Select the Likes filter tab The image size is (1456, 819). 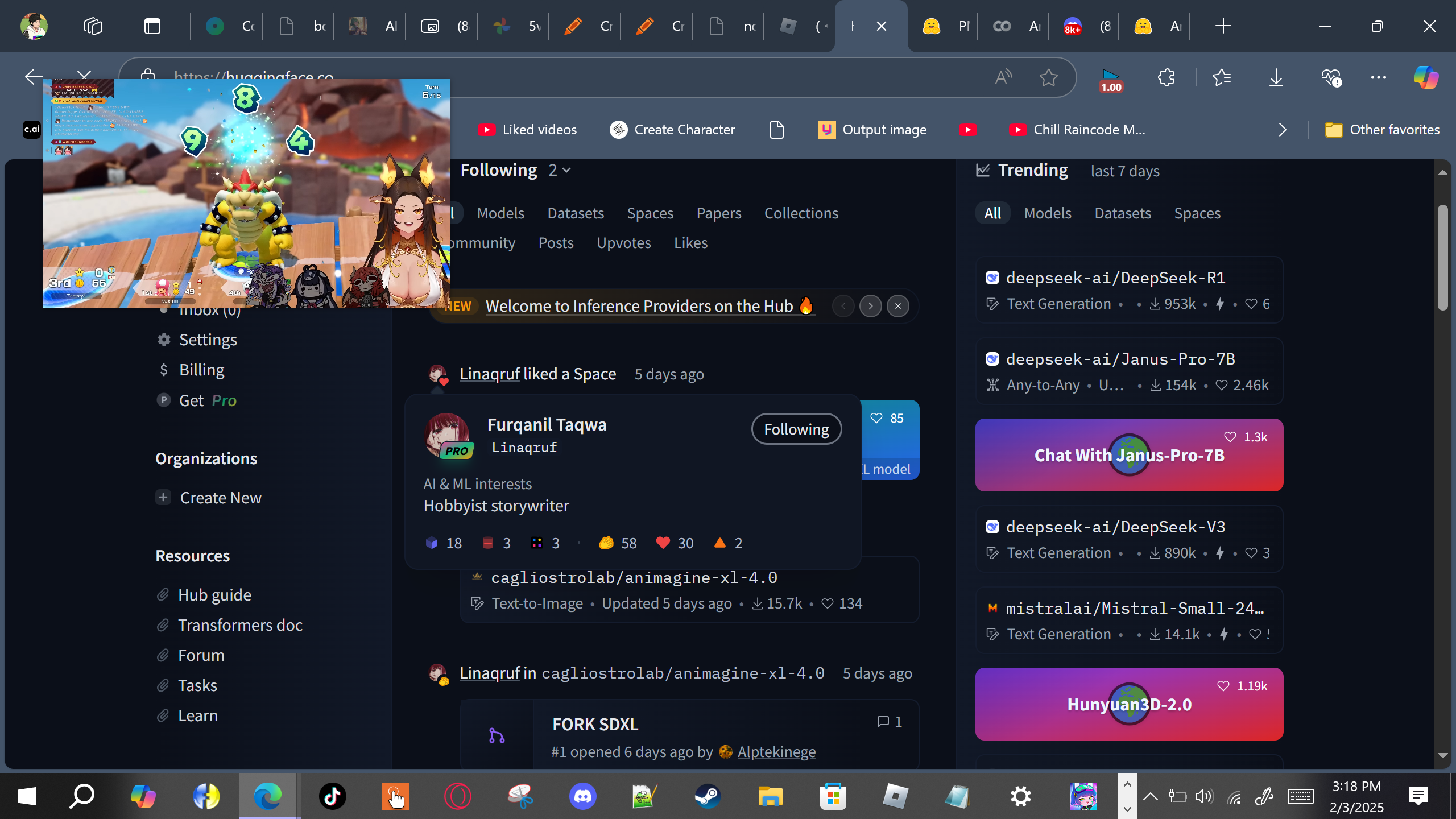[x=691, y=243]
